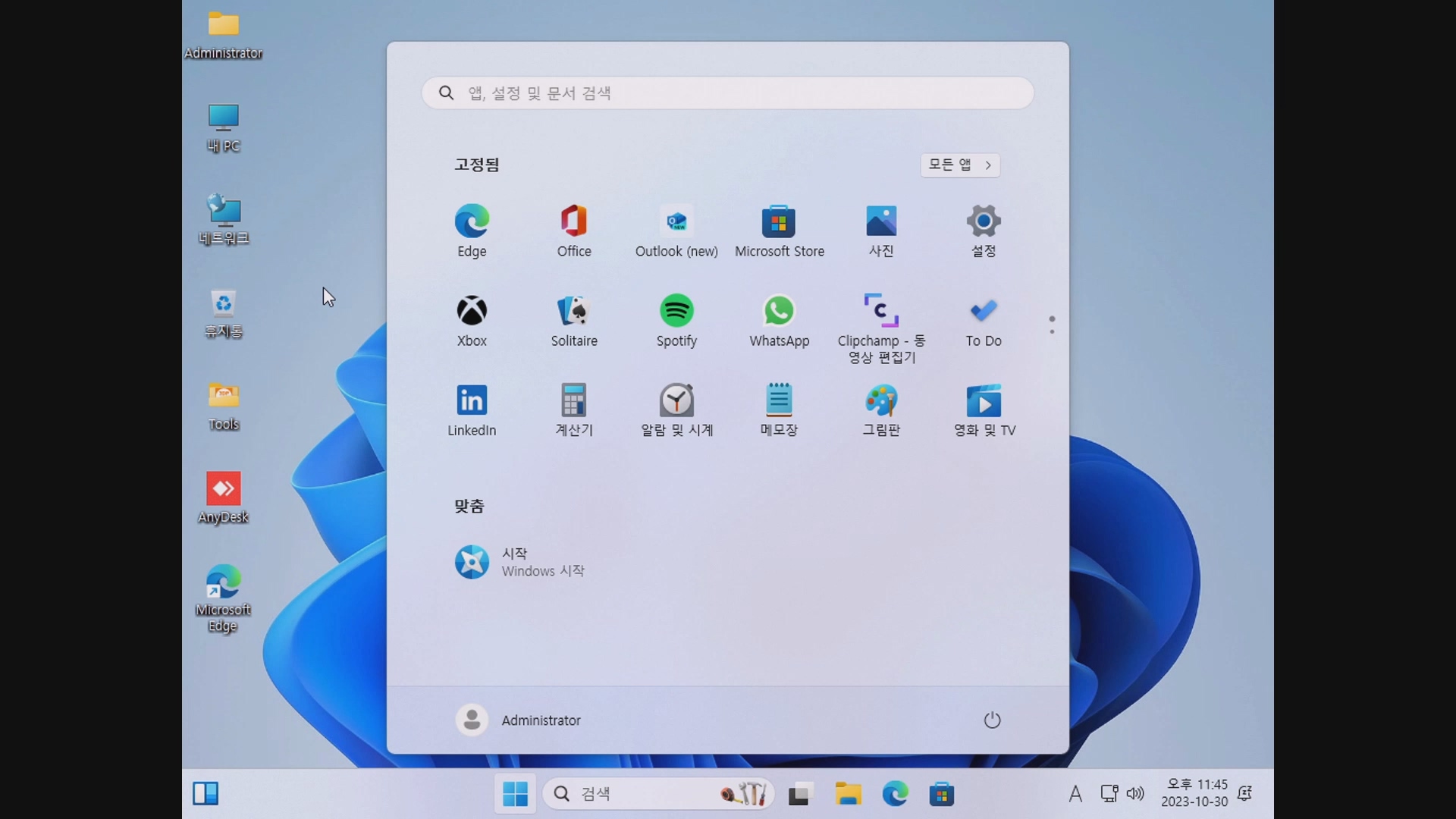Open 모든 앱 (All apps) list
This screenshot has width=1456, height=819.
click(960, 165)
